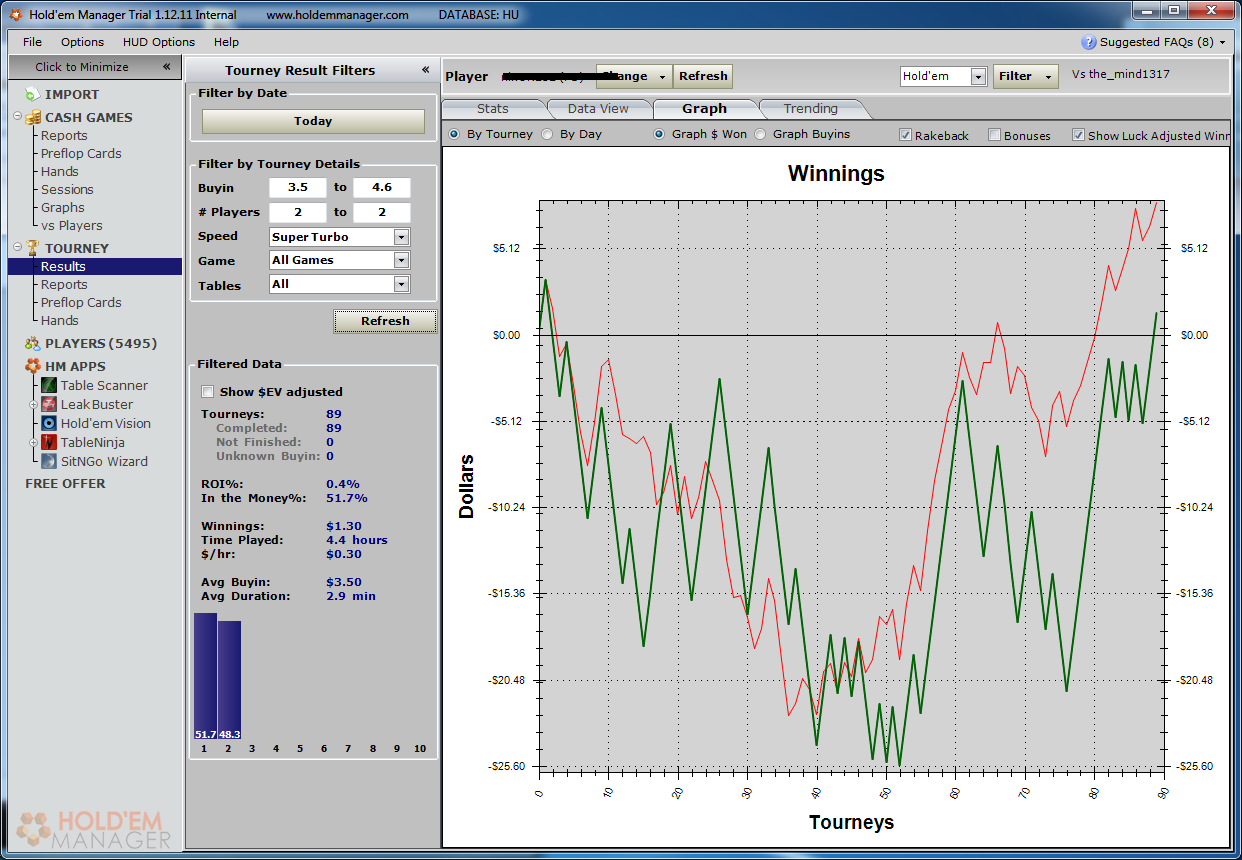Image resolution: width=1242 pixels, height=860 pixels.
Task: Open the Hold'em game type dropdown
Action: tap(977, 77)
